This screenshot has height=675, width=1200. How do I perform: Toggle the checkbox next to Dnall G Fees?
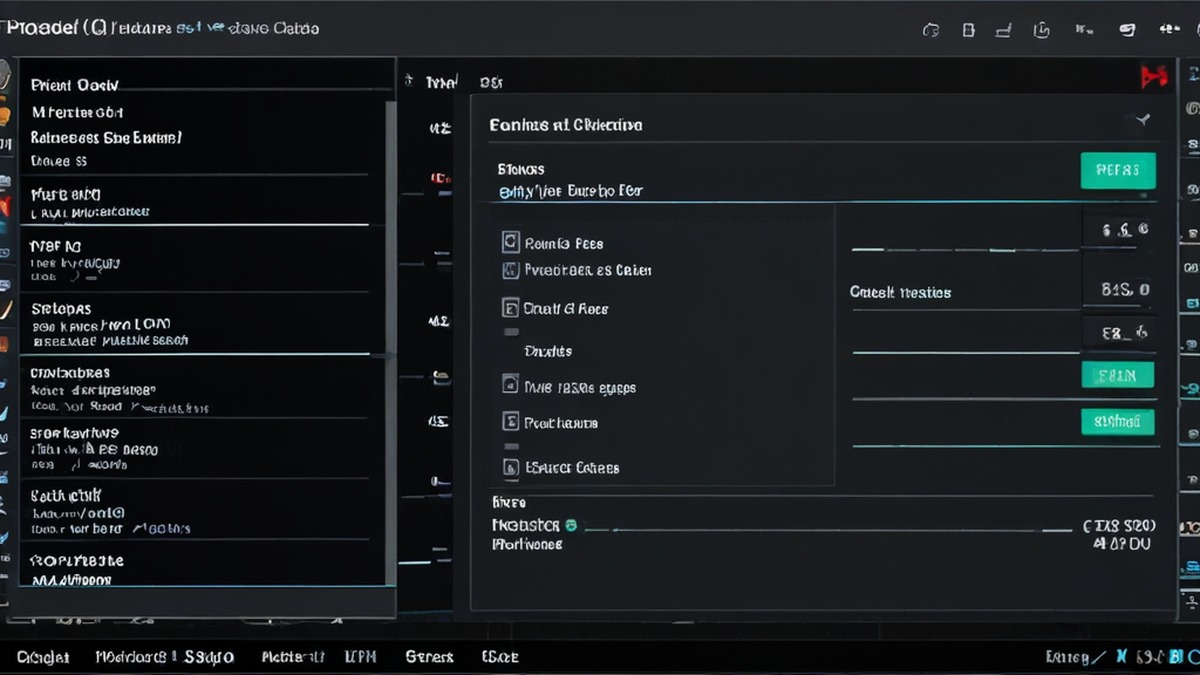(509, 308)
